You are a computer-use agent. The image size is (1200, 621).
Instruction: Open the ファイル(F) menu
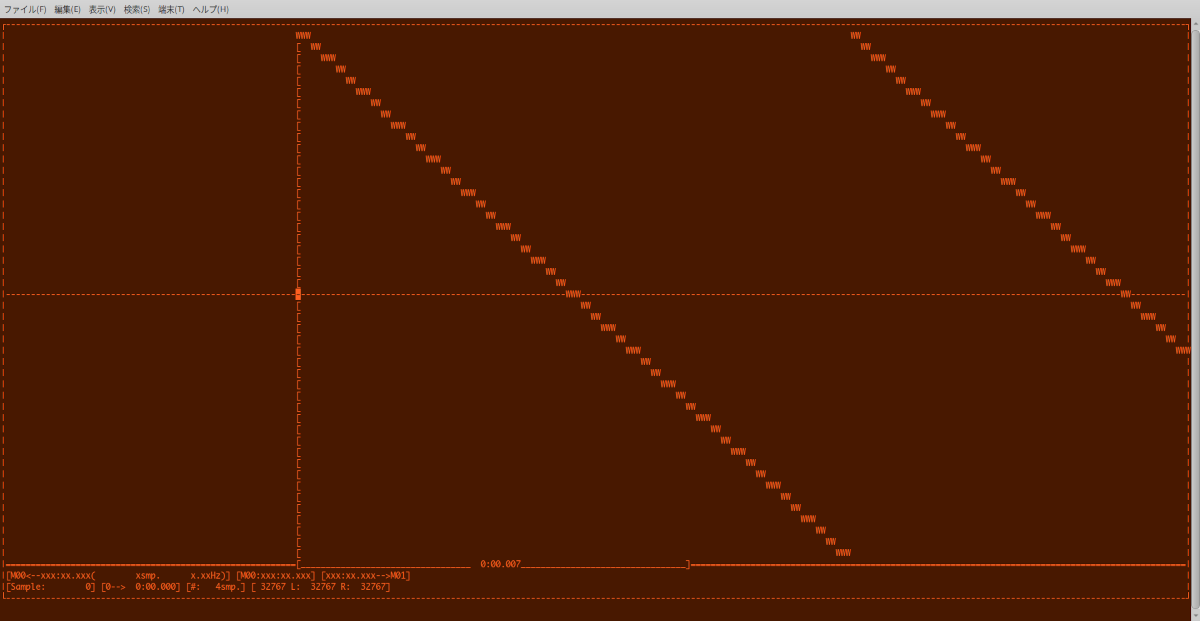(x=25, y=9)
